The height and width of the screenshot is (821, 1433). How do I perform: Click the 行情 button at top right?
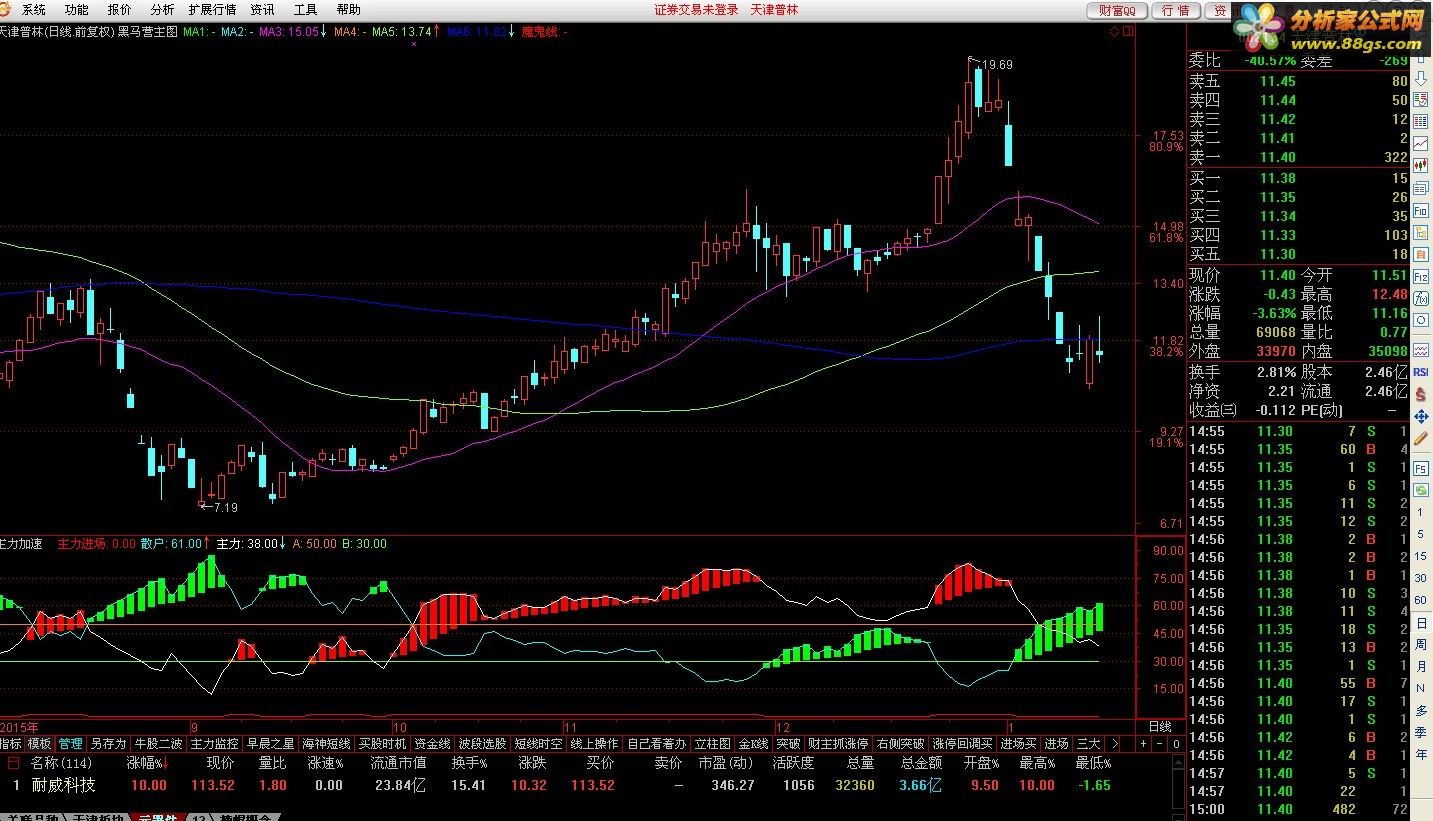[1176, 10]
